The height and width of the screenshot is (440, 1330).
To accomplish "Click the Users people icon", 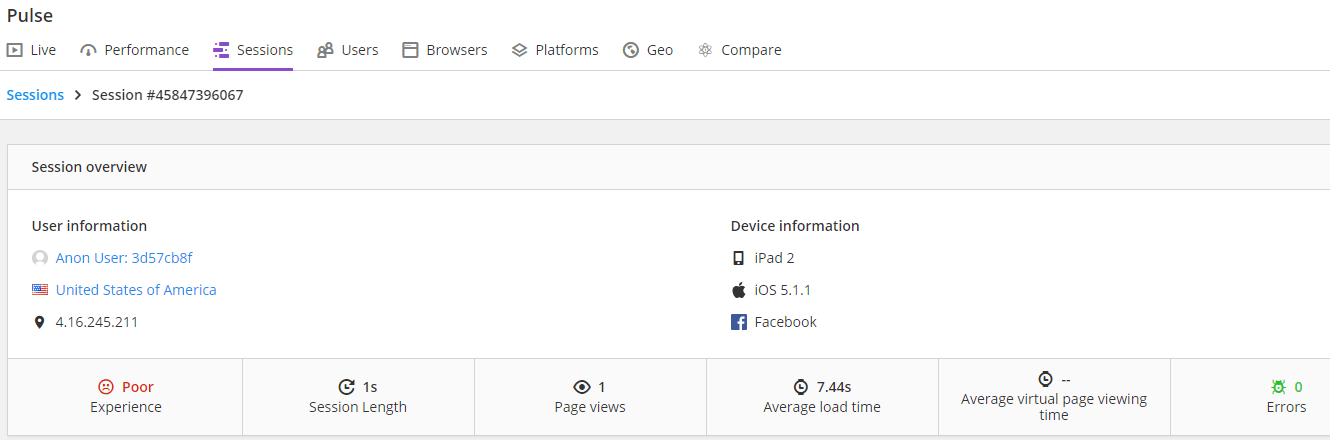I will coord(325,50).
